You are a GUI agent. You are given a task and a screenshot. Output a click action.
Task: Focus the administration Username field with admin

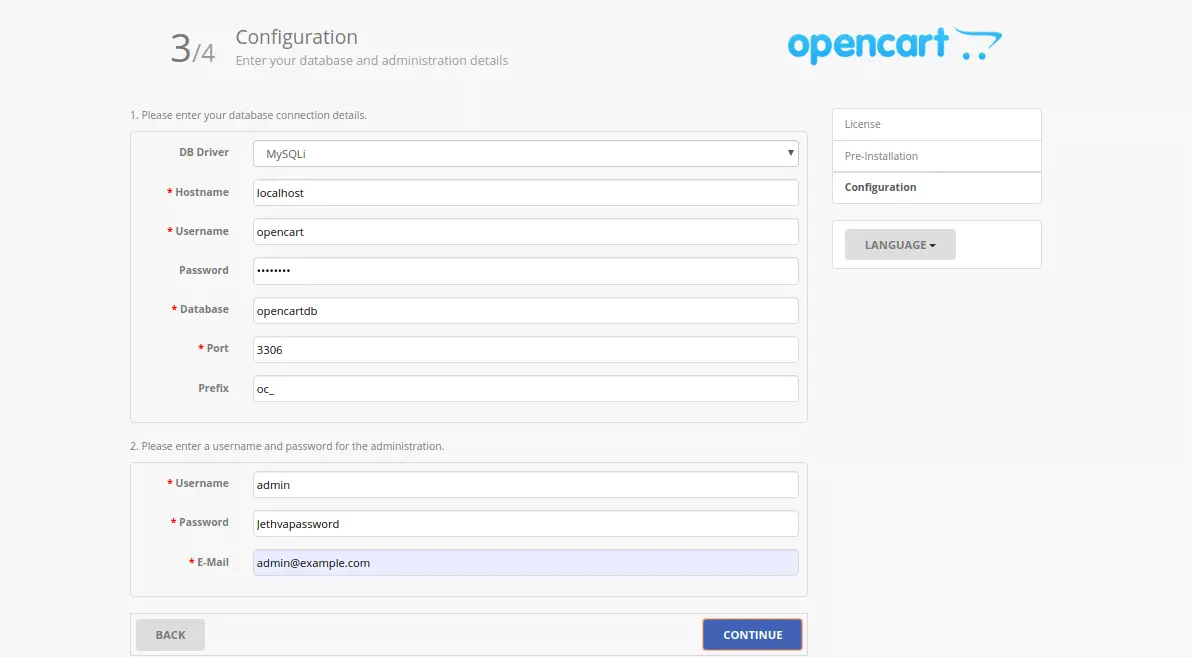tap(525, 484)
